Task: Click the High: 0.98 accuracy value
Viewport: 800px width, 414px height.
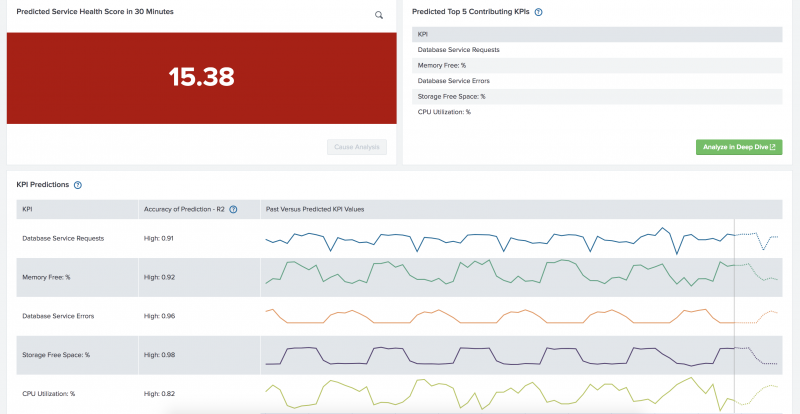Action: (159, 355)
